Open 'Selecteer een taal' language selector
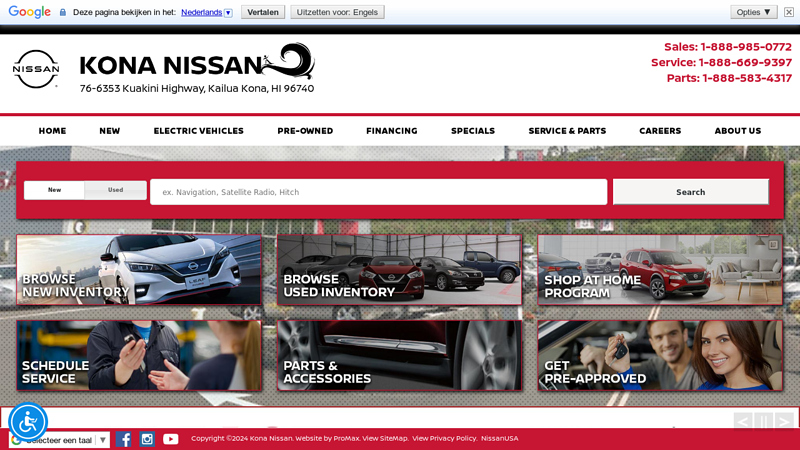Viewport: 800px width, 450px height. 60,440
